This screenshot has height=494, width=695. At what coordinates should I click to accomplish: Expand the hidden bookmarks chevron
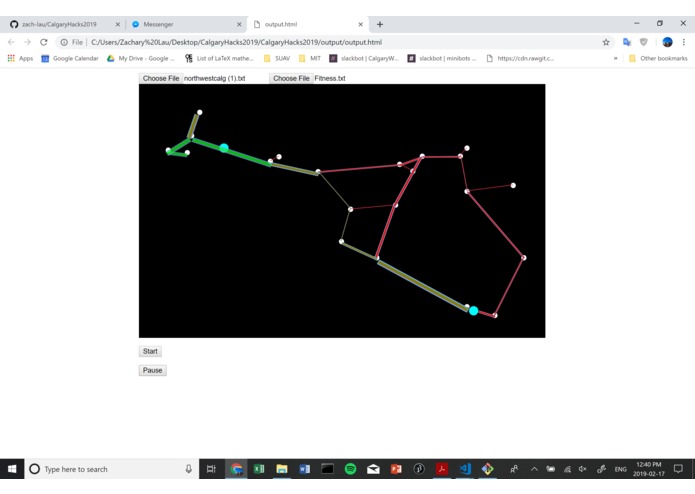tap(615, 58)
